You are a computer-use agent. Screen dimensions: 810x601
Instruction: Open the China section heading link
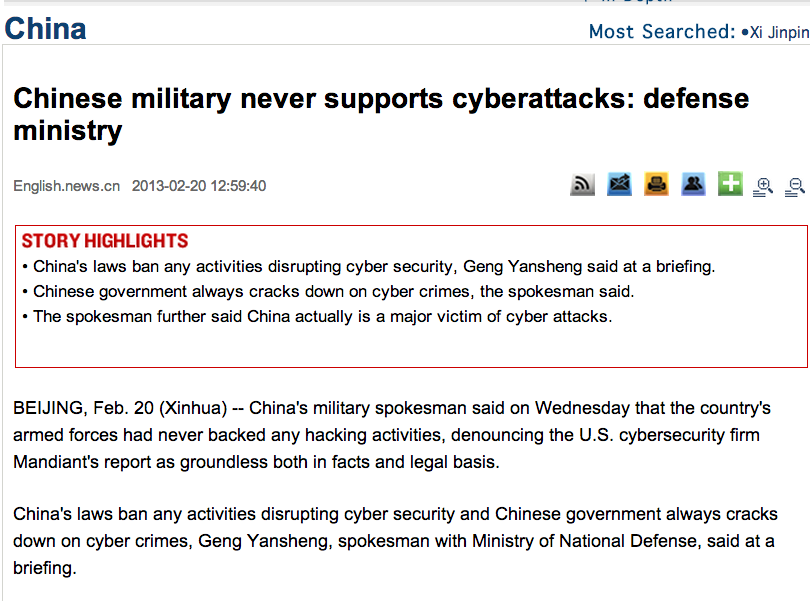(x=46, y=28)
